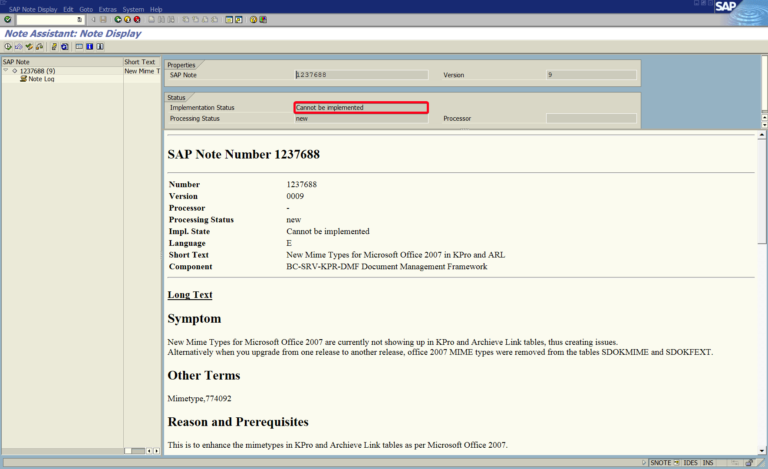Click the SAP Note column header
Image resolution: width=768 pixels, height=469 pixels.
click(62, 62)
